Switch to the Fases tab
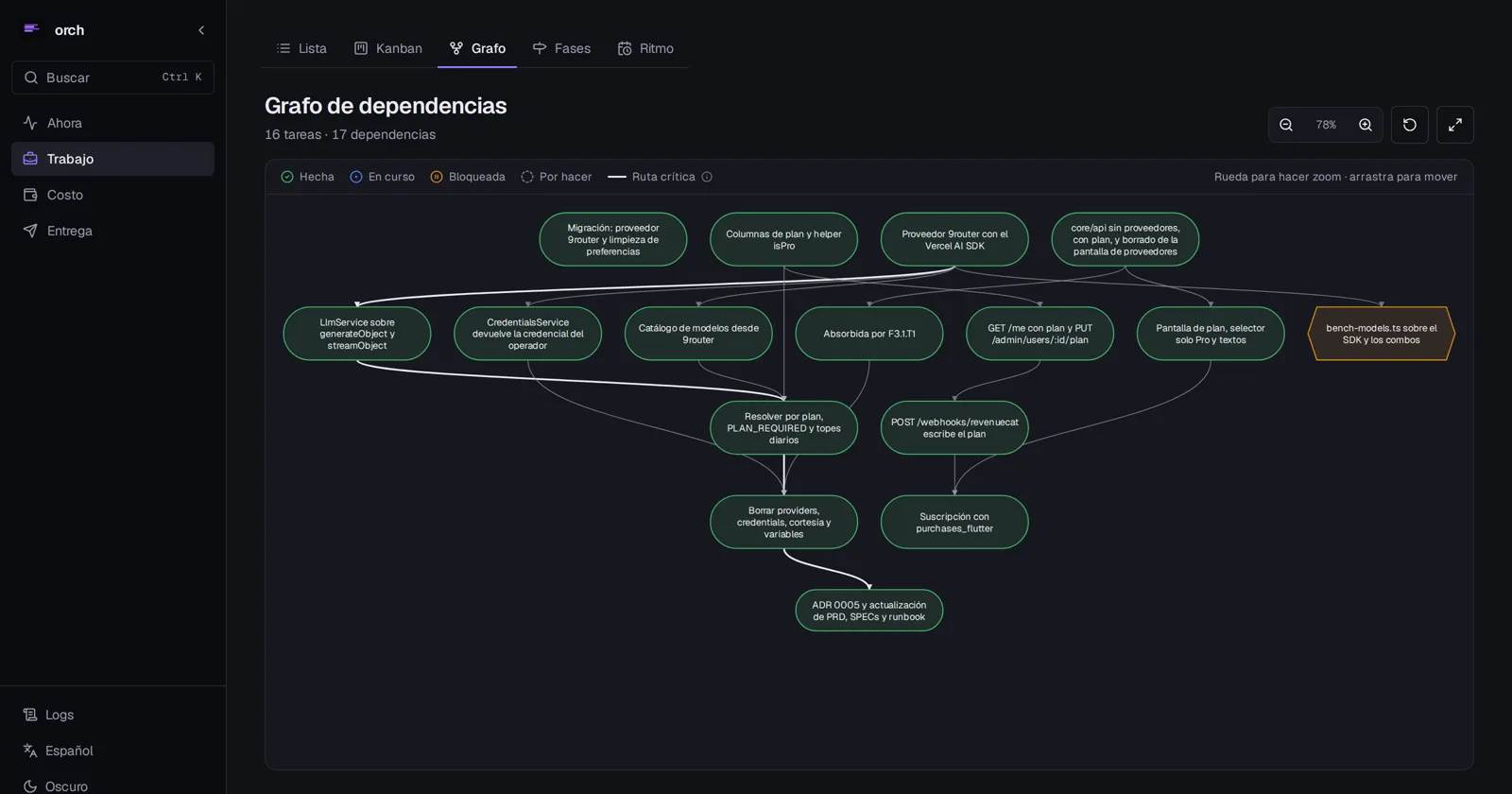 point(561,48)
